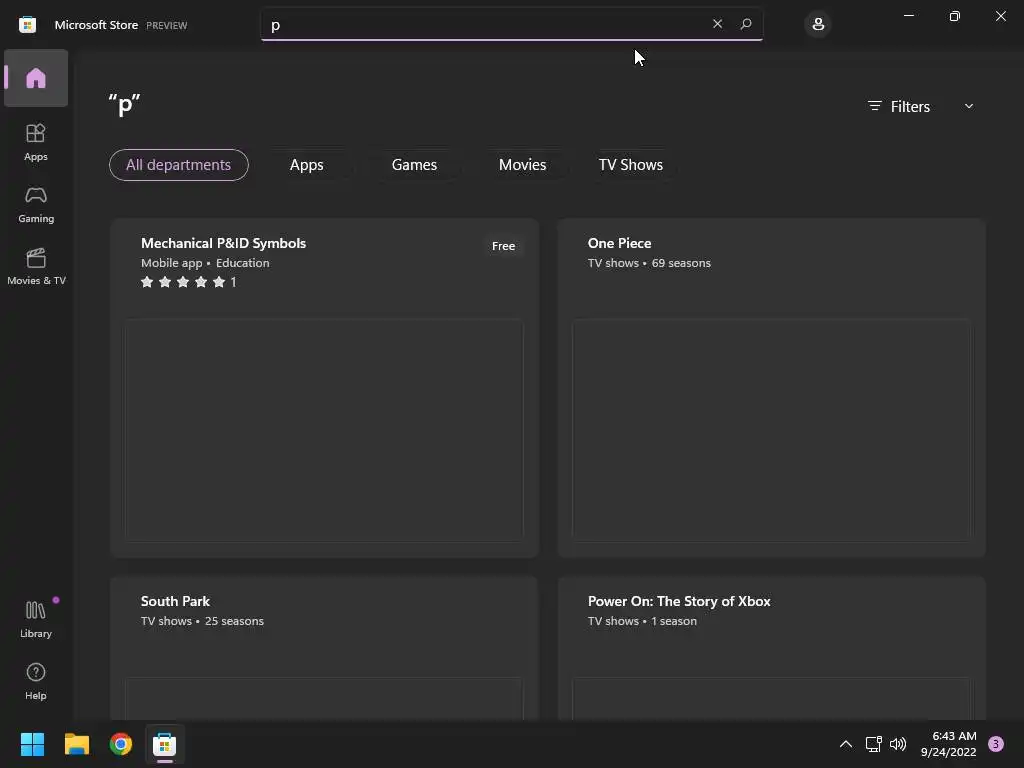Open the Home page in the sidebar
Image resolution: width=1024 pixels, height=768 pixels.
[x=36, y=78]
